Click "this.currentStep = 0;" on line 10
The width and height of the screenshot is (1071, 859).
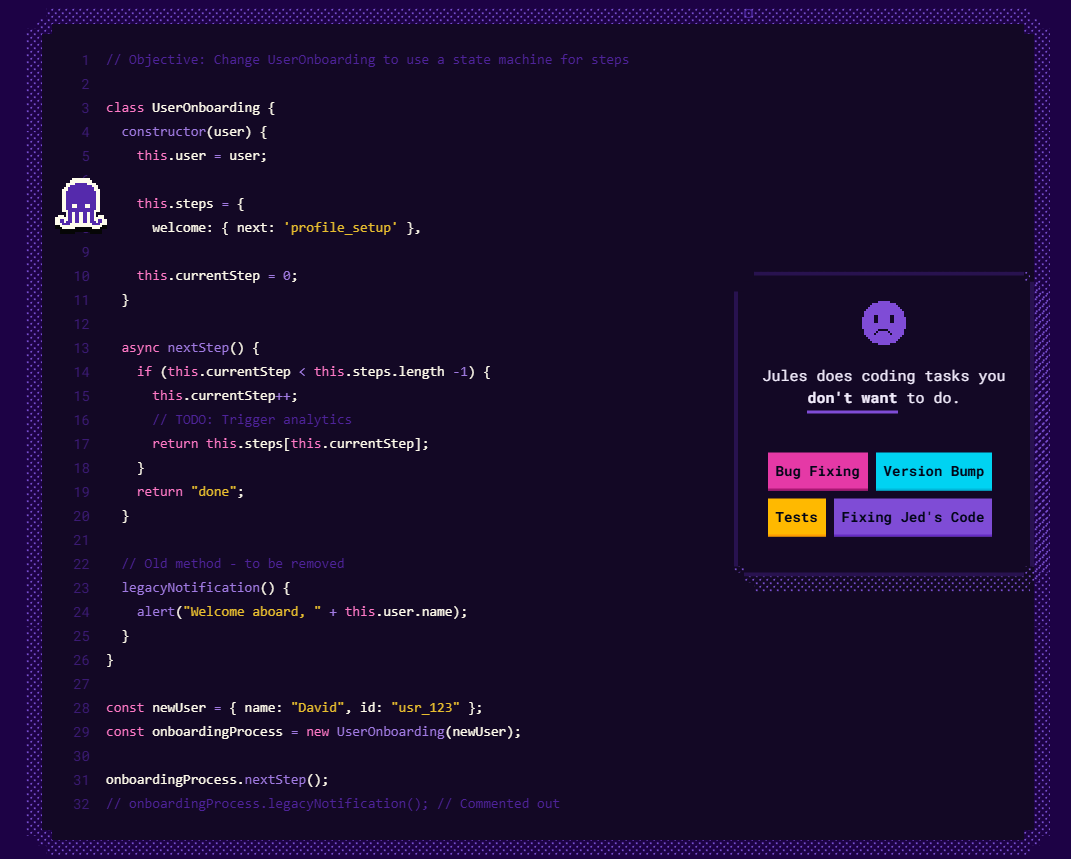pos(217,276)
